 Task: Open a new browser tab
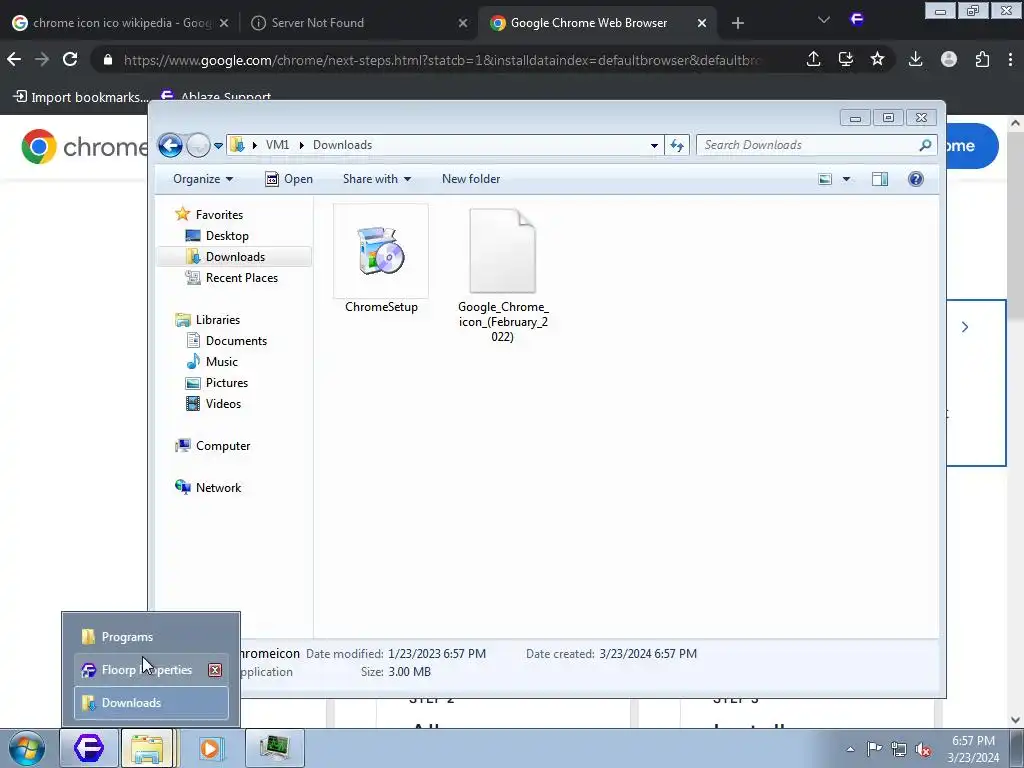[737, 23]
